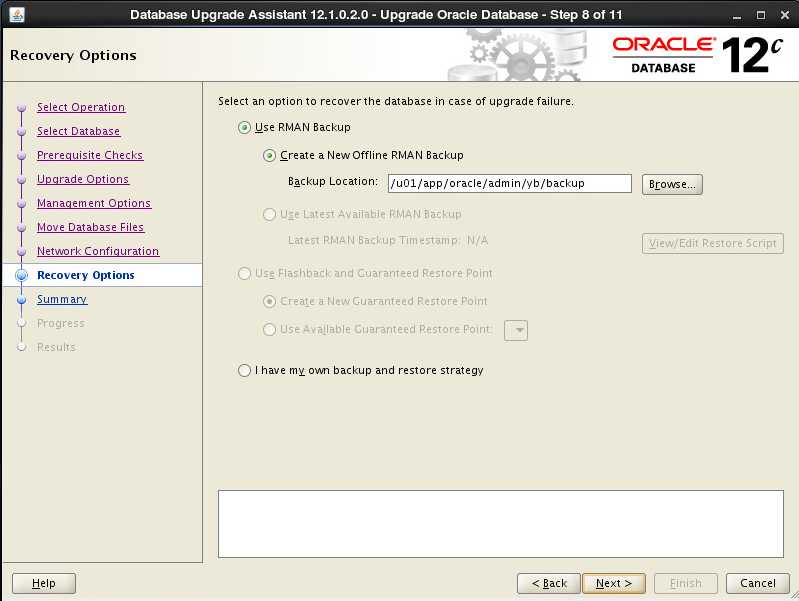Screen dimensions: 799x601
Task: Choose Create a New Offline RMAN Backup
Action: 270,155
